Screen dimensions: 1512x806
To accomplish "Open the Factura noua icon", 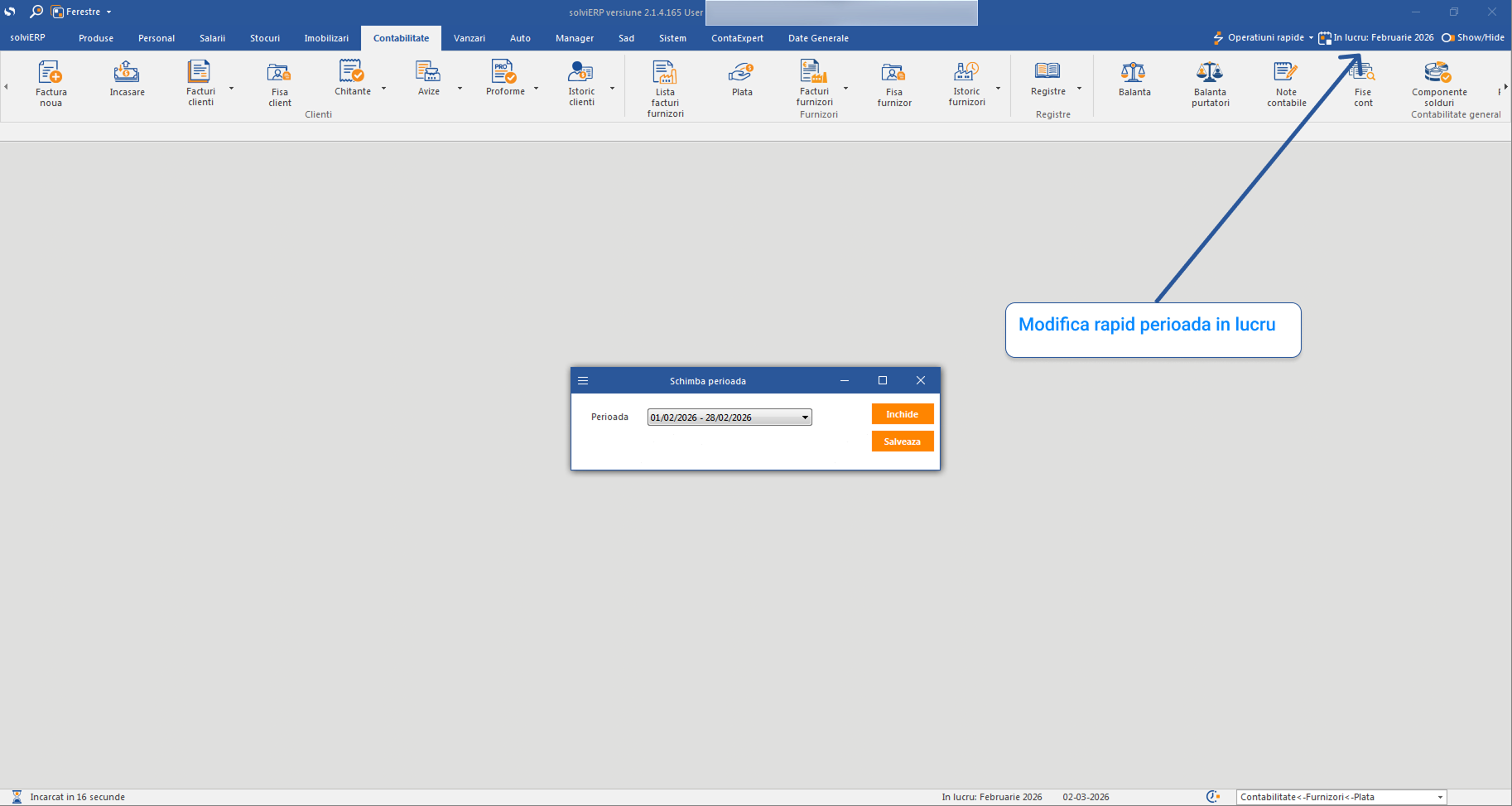I will coord(51,83).
